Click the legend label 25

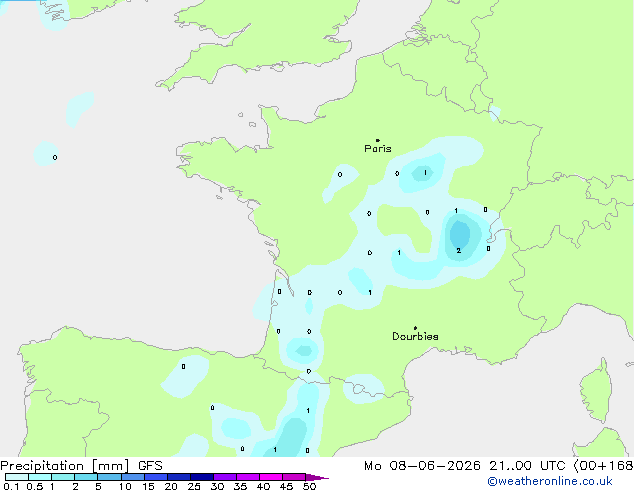click(x=194, y=486)
